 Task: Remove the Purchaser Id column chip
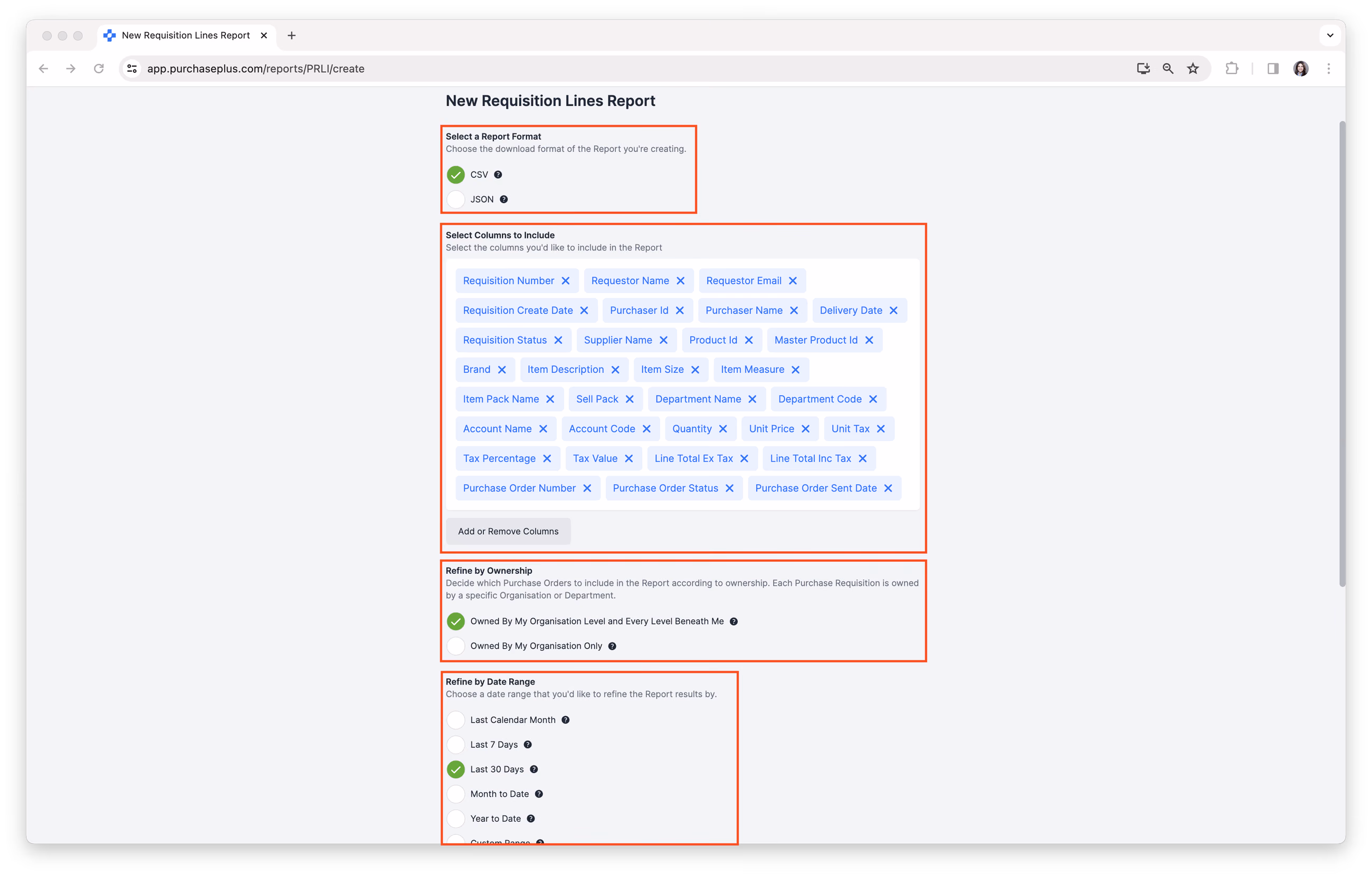(680, 311)
